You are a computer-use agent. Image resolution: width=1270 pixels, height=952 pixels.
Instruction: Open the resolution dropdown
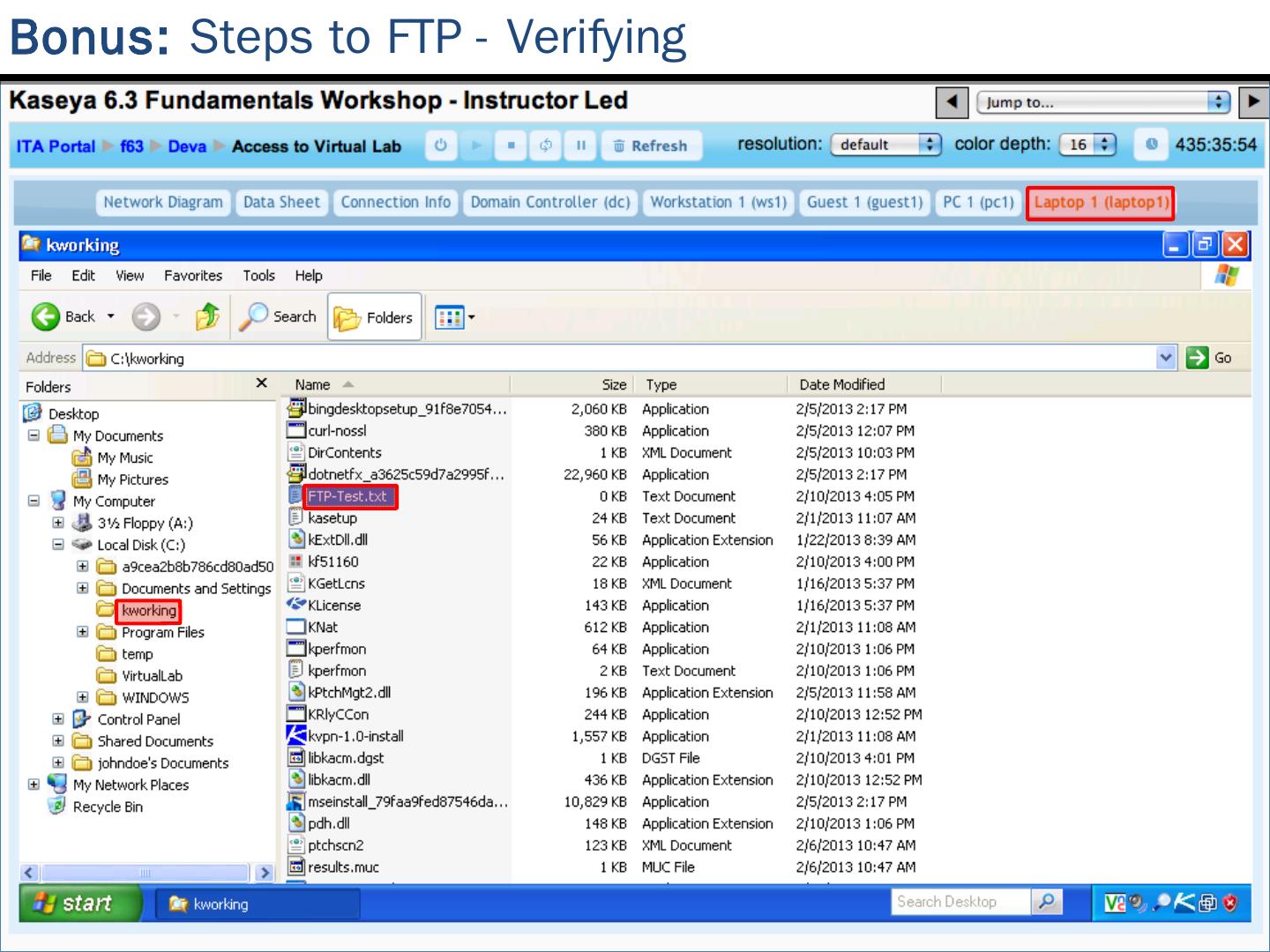(885, 145)
